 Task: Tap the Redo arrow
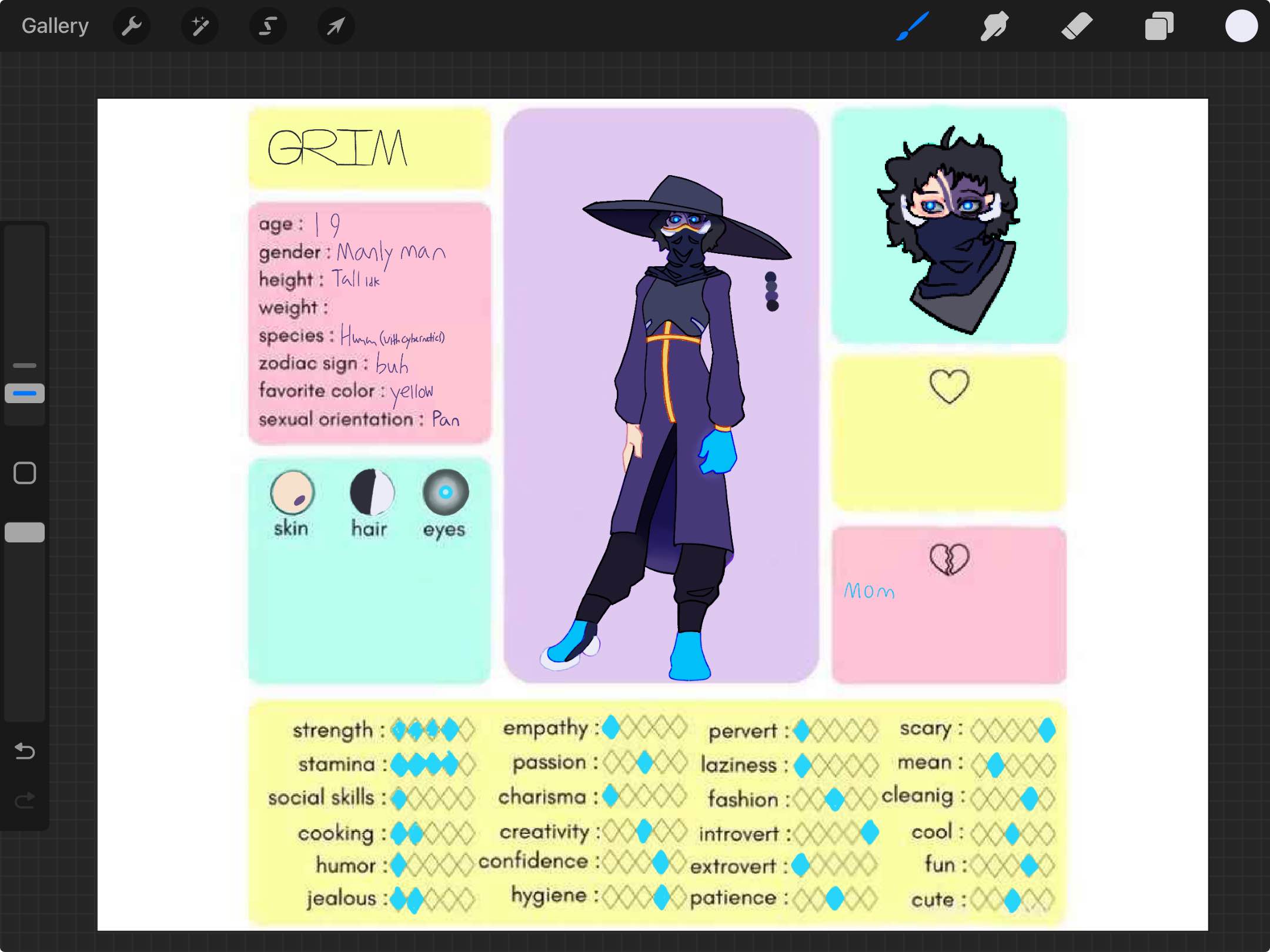click(x=25, y=800)
